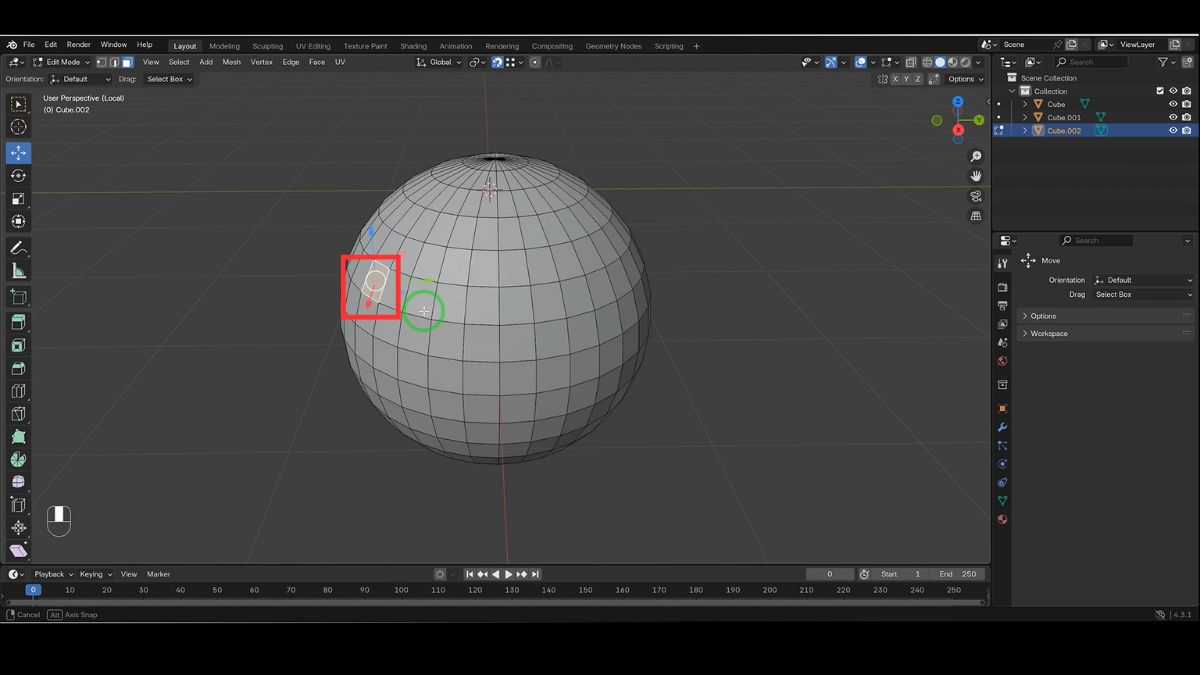Click the End frame field showing 250

tap(958, 574)
